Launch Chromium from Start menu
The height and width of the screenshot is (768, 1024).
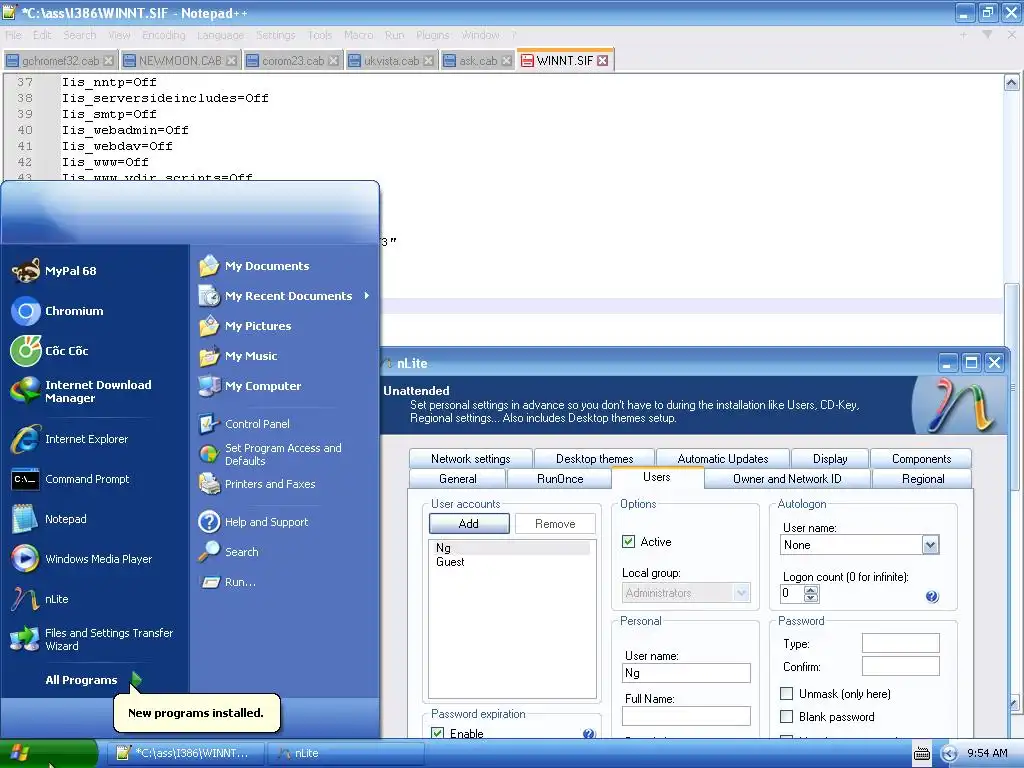coord(57,311)
